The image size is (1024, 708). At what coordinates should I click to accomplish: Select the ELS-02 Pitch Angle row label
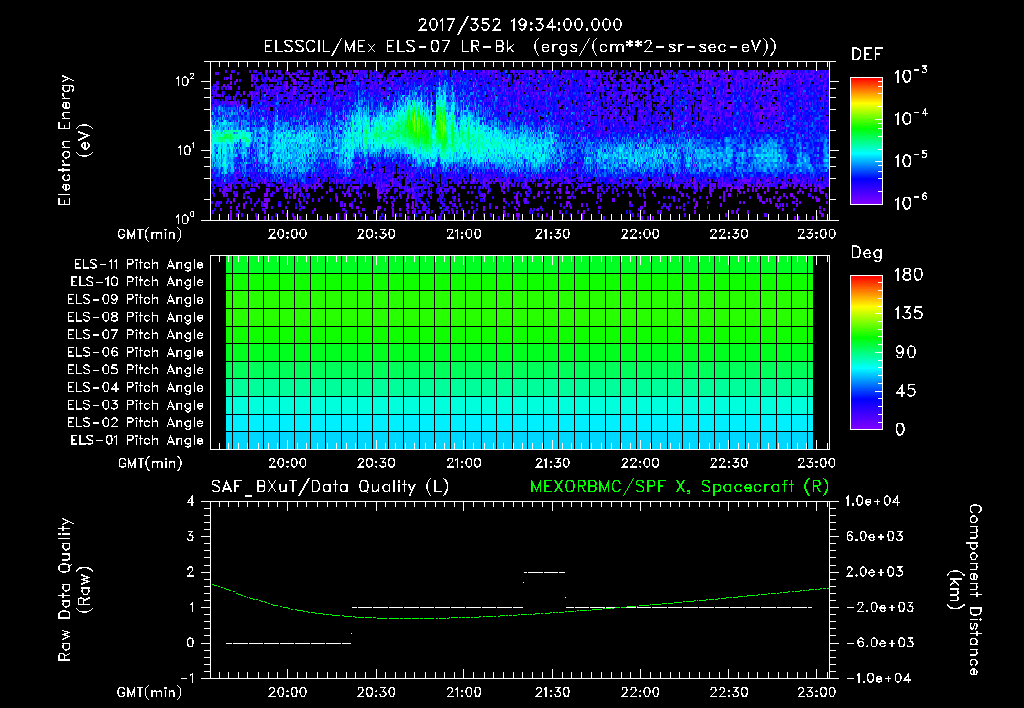click(x=136, y=423)
